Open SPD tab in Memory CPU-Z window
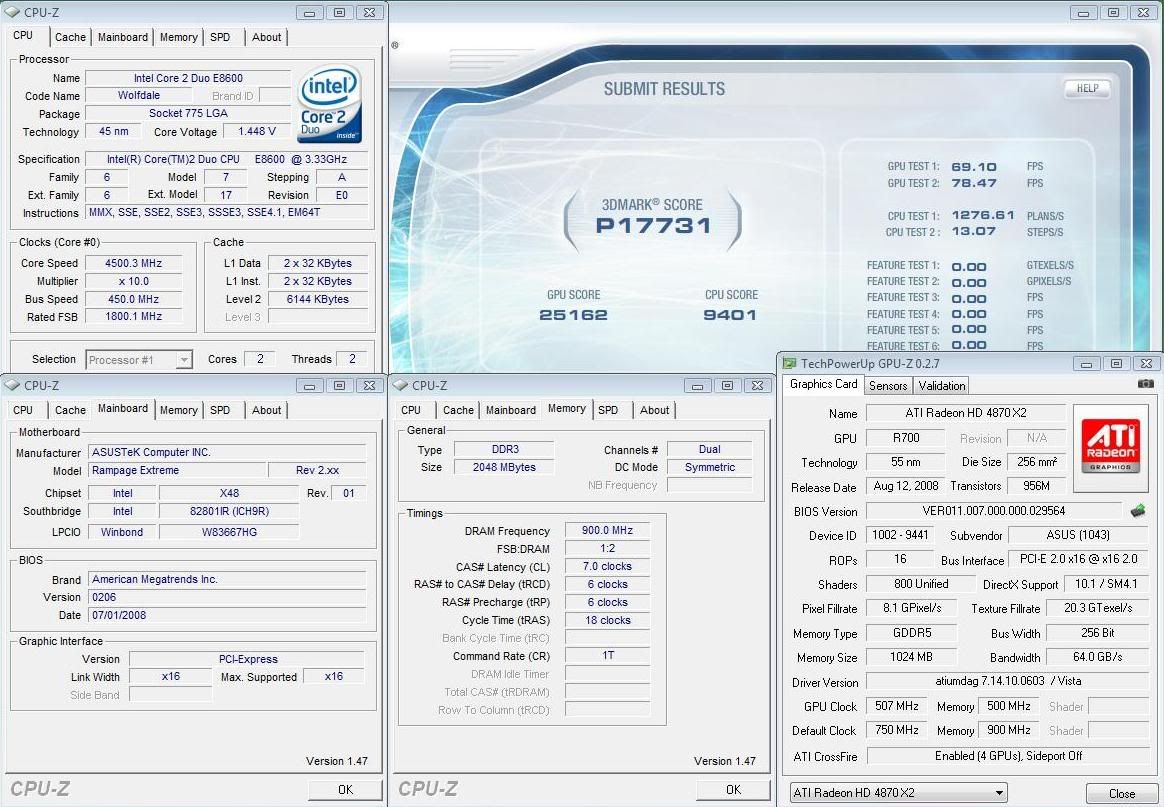Viewport: 1164px width, 807px height. 608,410
